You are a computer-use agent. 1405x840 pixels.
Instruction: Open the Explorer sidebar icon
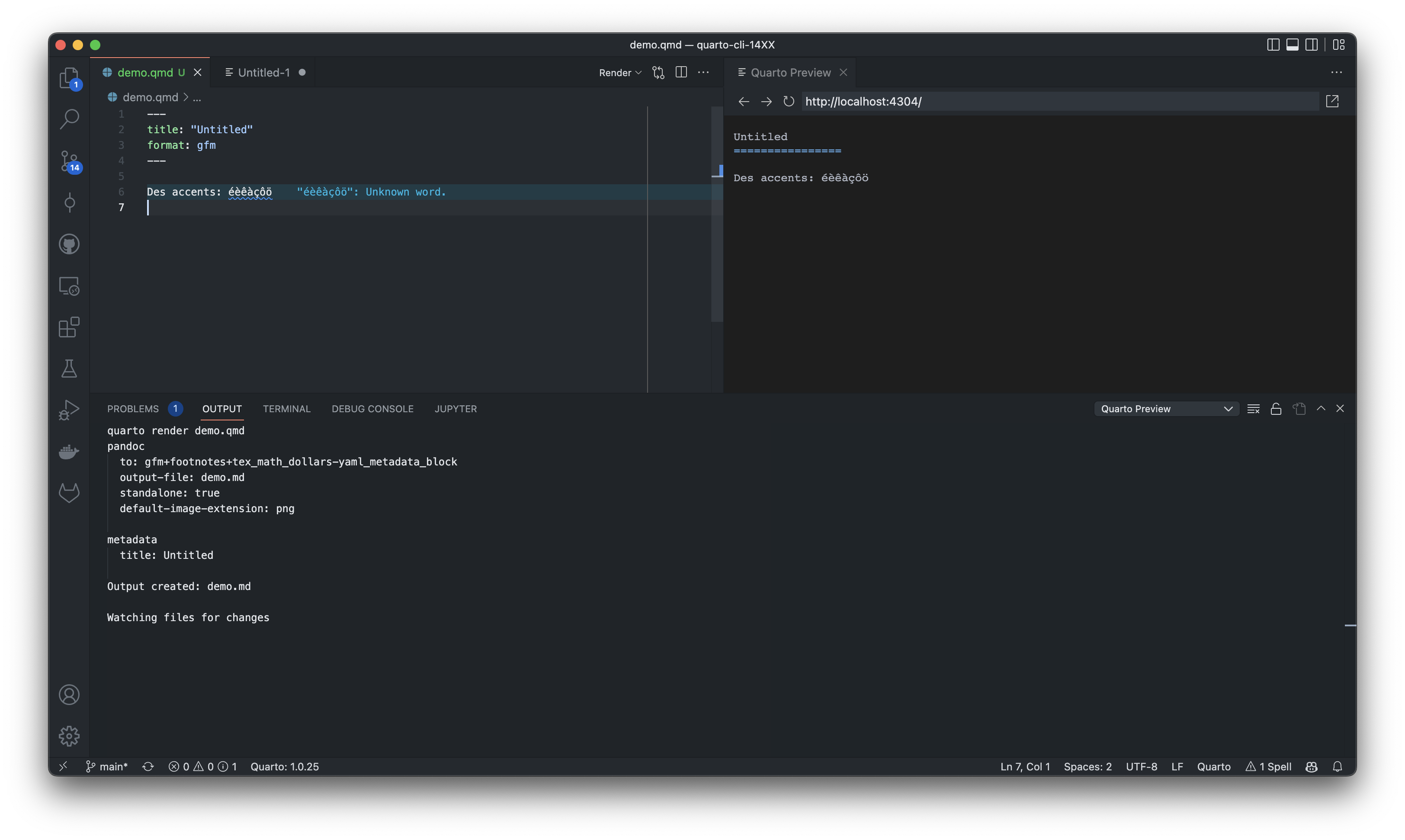click(69, 78)
